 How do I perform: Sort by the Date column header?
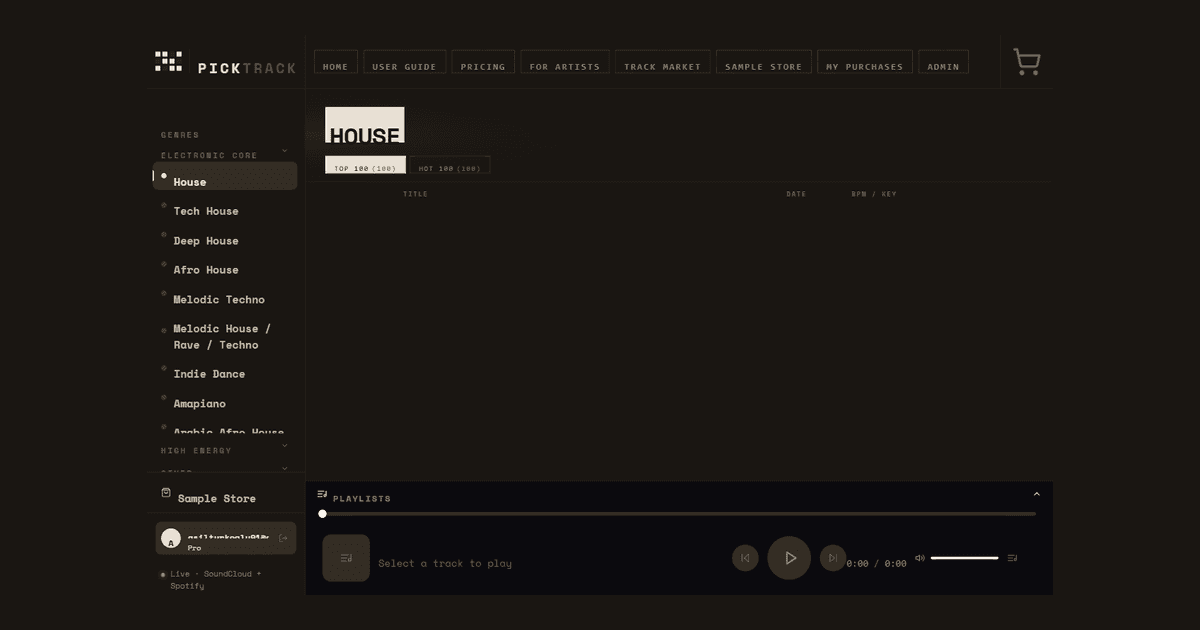coord(796,194)
